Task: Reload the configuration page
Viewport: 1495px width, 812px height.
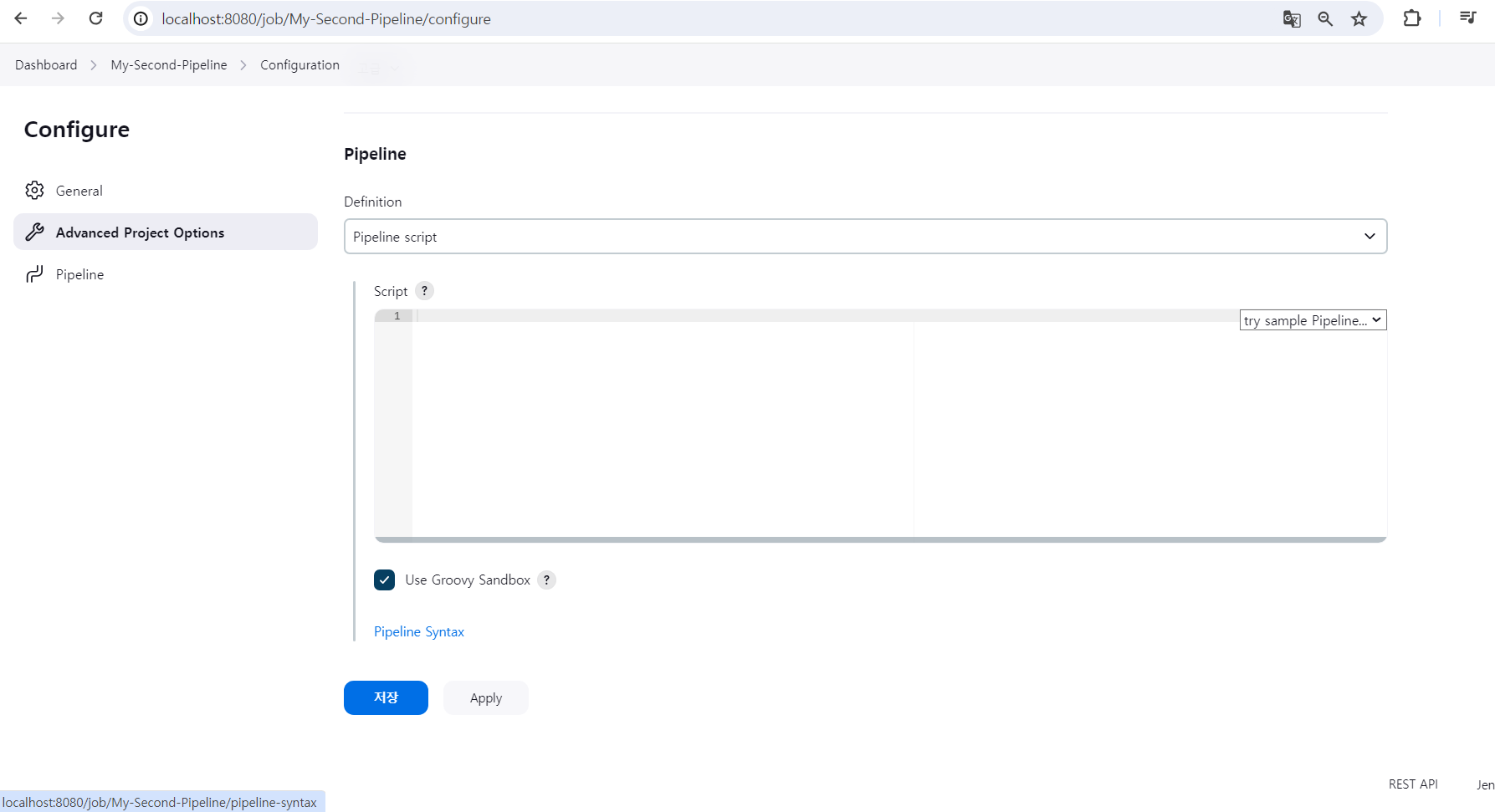Action: (x=95, y=18)
